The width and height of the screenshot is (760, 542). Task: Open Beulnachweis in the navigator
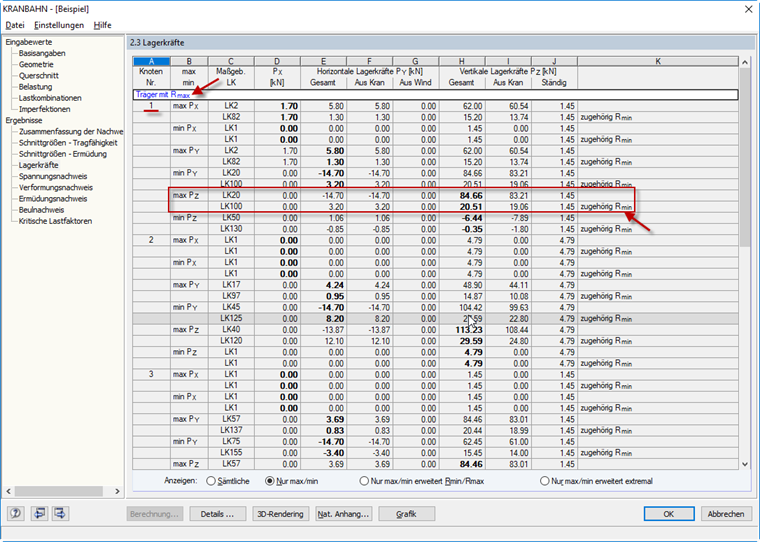click(x=41, y=209)
